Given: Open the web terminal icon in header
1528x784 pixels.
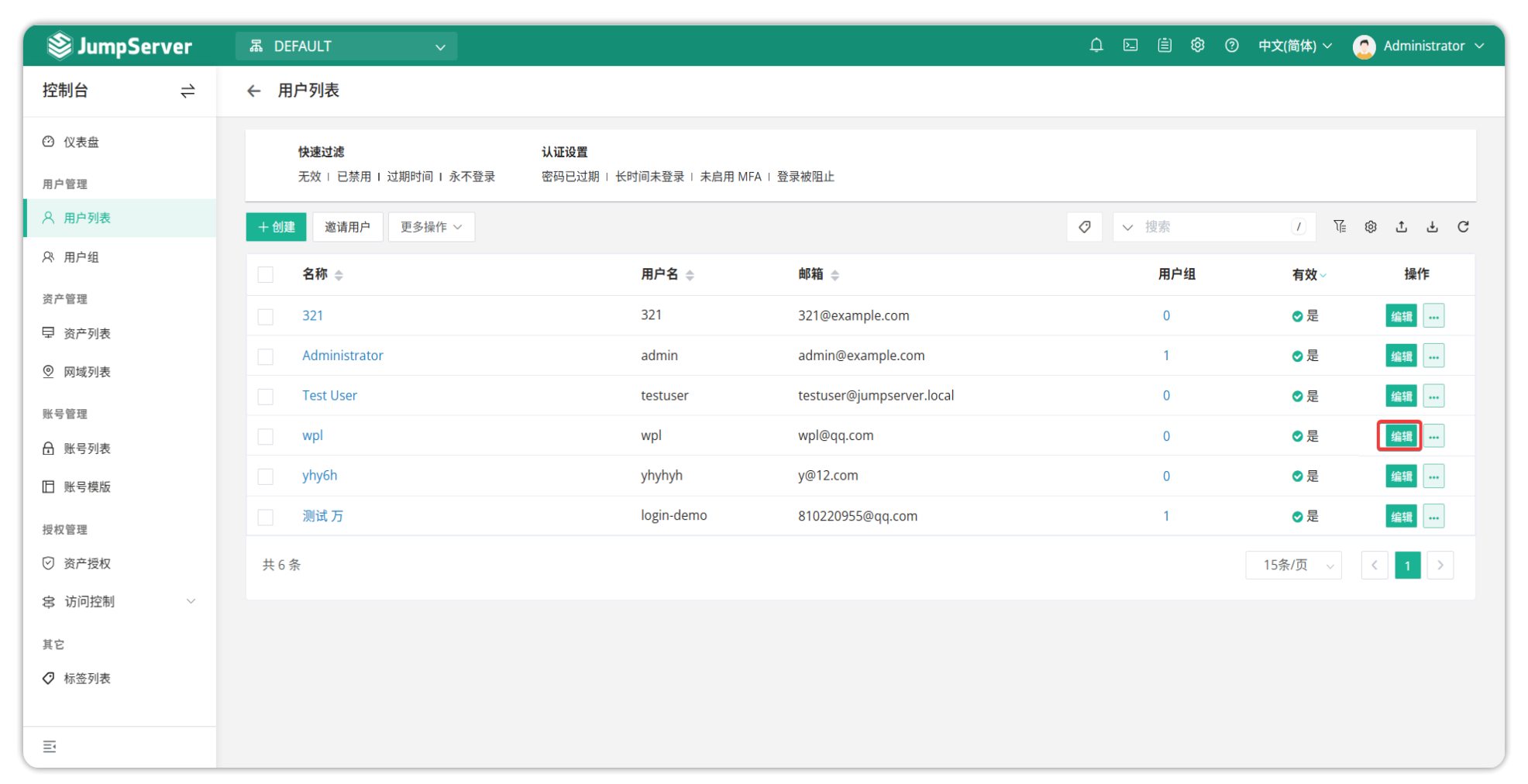Looking at the screenshot, I should pos(1131,46).
